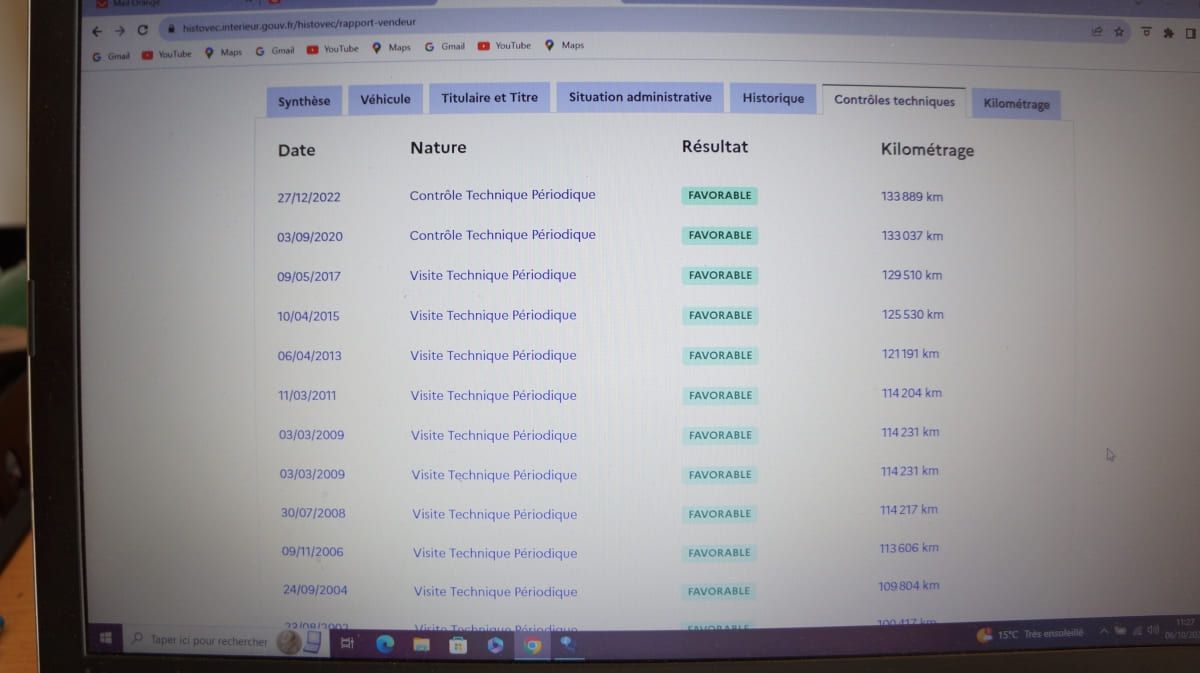
Task: Open the Kilométrage tab
Action: coord(1016,104)
